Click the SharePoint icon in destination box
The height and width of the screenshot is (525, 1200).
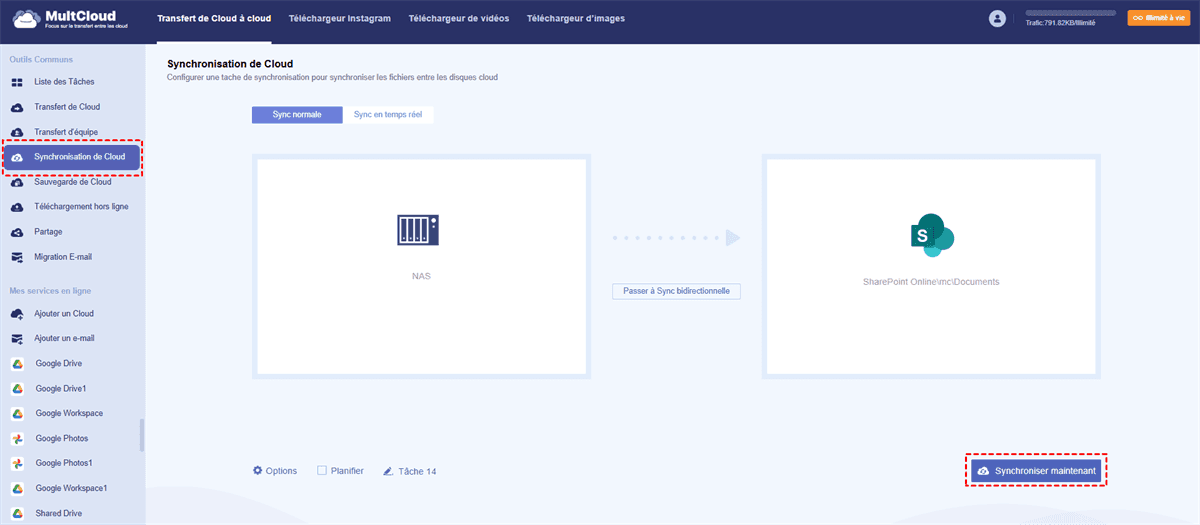point(931,235)
